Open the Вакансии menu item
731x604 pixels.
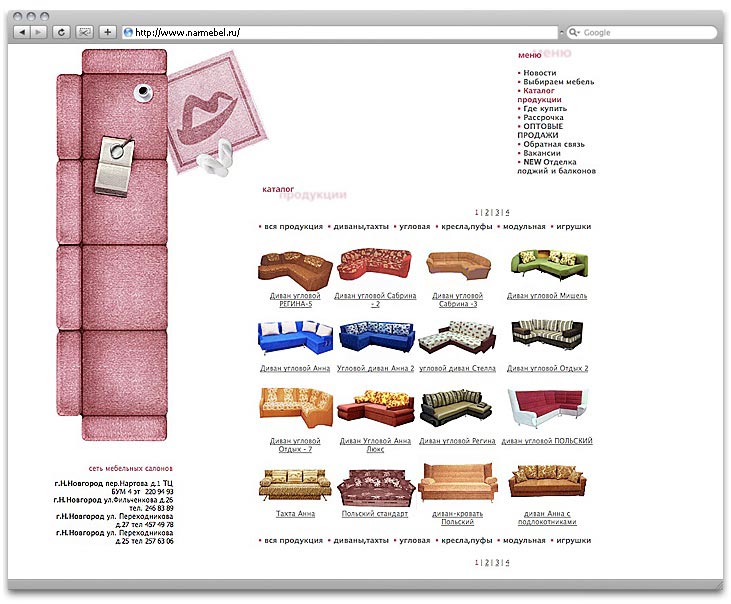click(x=542, y=153)
